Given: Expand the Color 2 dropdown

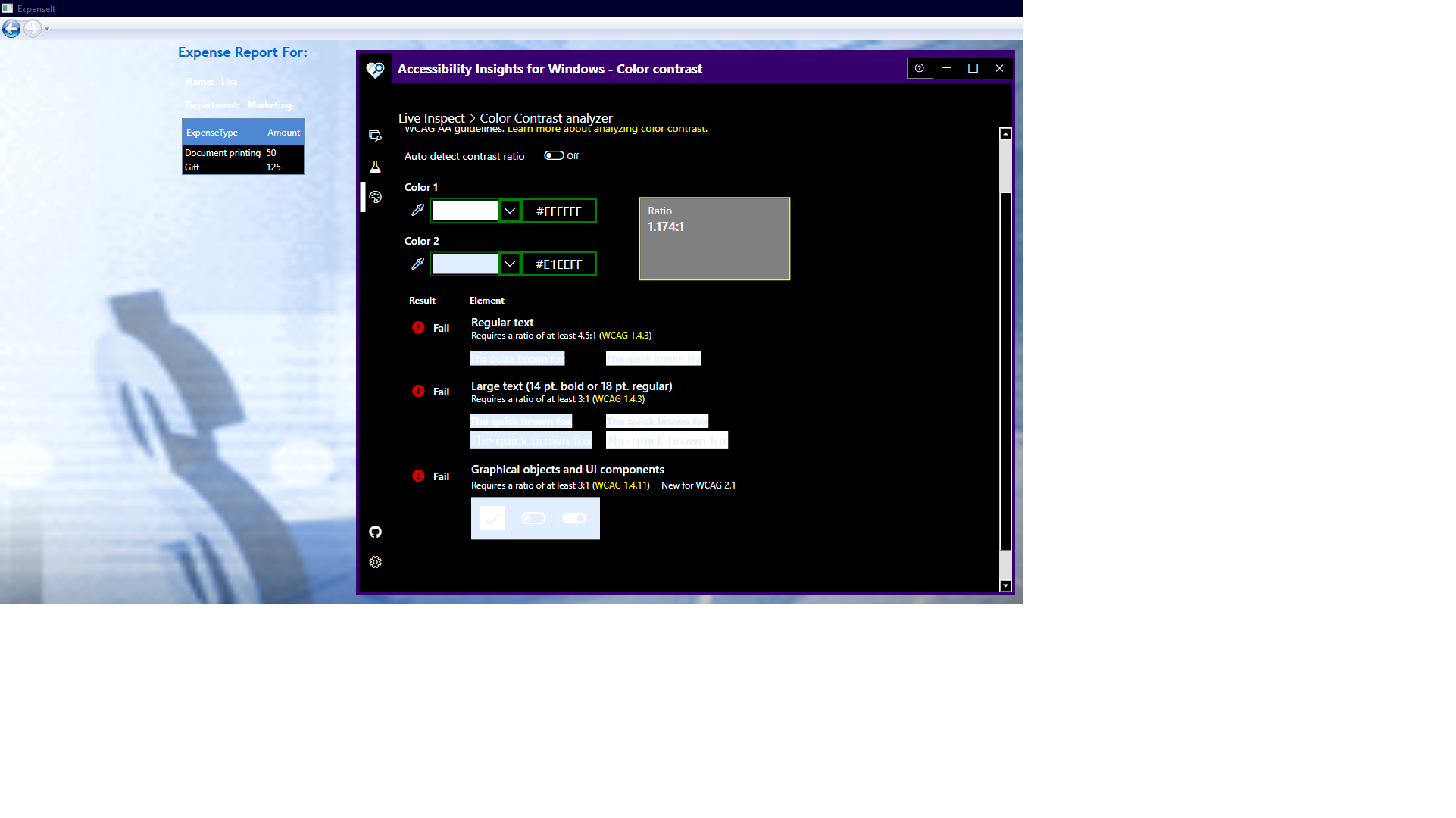Looking at the screenshot, I should point(509,264).
